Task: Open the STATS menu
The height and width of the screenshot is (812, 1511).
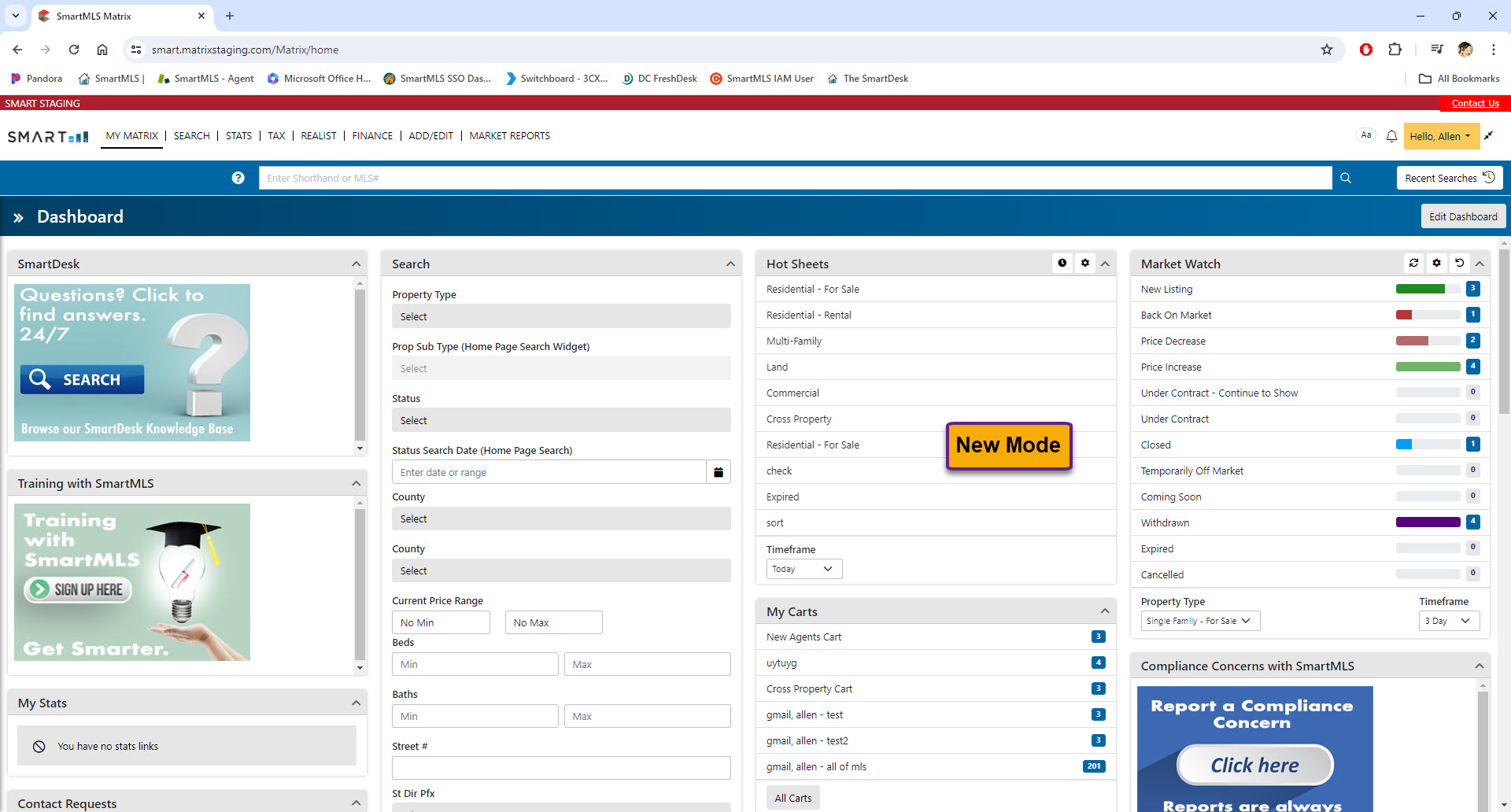Action: [x=238, y=136]
